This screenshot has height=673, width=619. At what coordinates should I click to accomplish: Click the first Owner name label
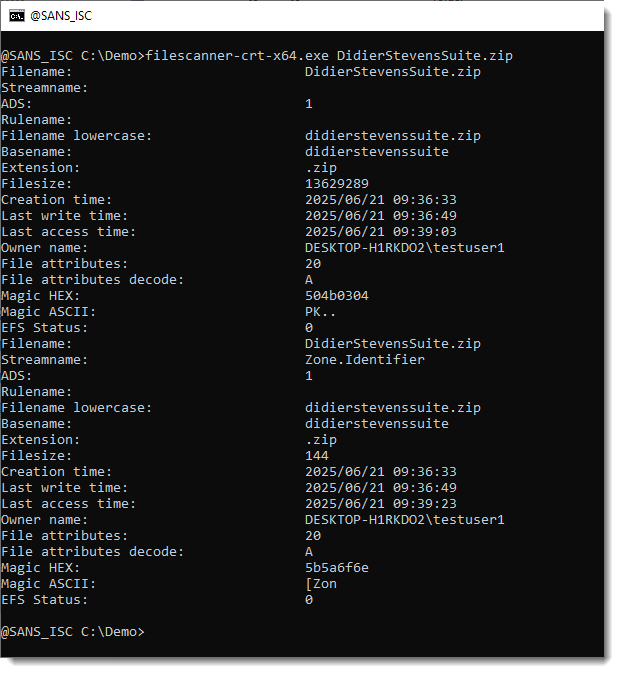pos(44,248)
